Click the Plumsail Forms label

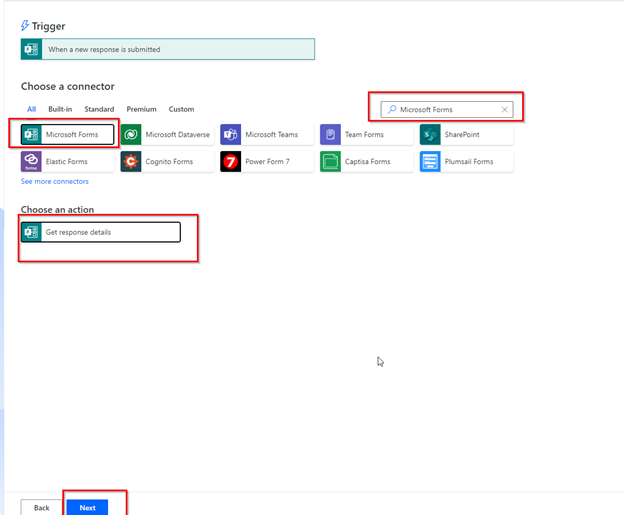click(469, 162)
